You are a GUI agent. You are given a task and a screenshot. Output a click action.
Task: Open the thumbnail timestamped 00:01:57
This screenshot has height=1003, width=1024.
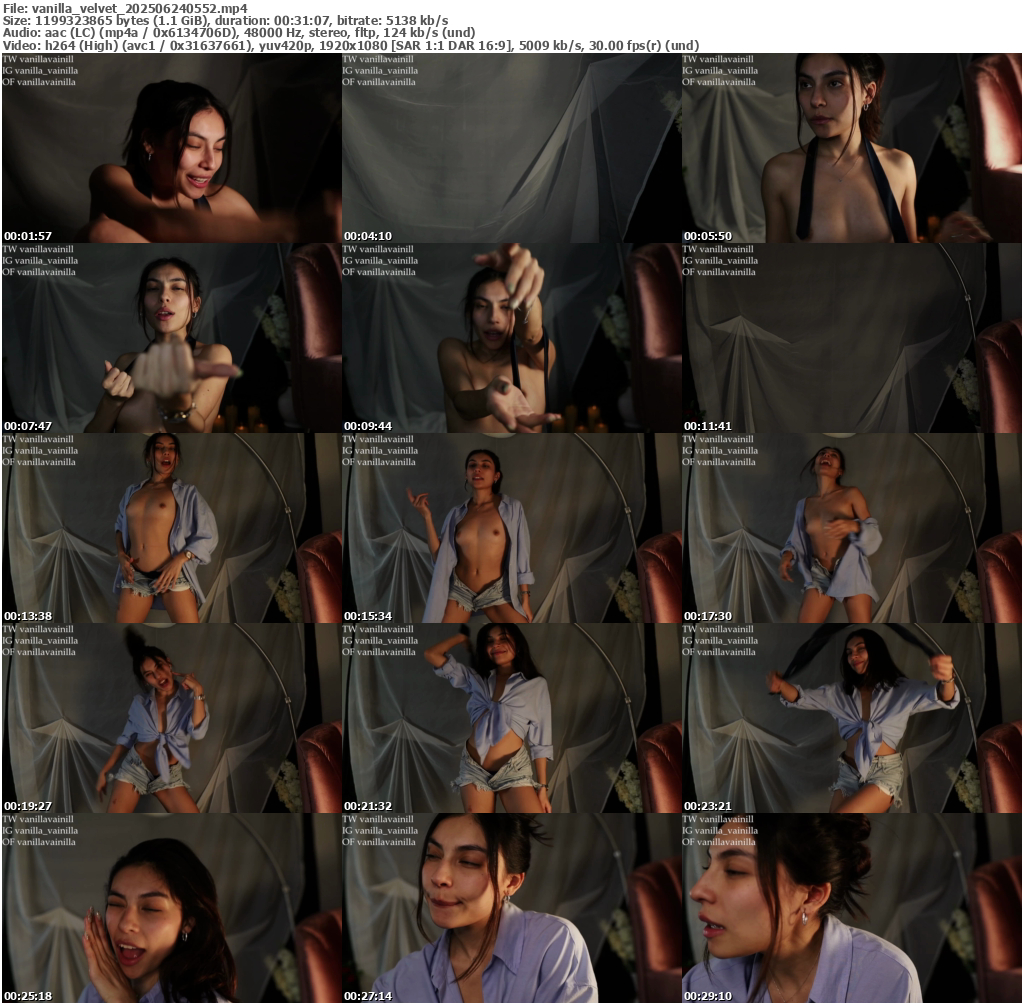pos(171,148)
